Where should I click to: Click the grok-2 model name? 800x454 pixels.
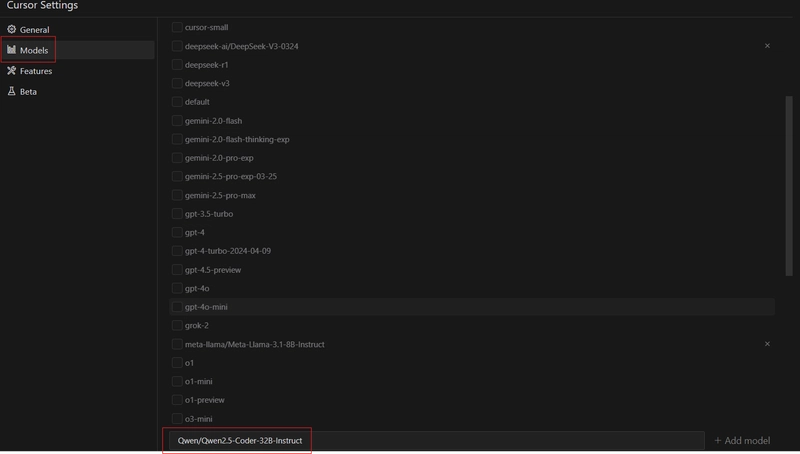click(x=196, y=325)
